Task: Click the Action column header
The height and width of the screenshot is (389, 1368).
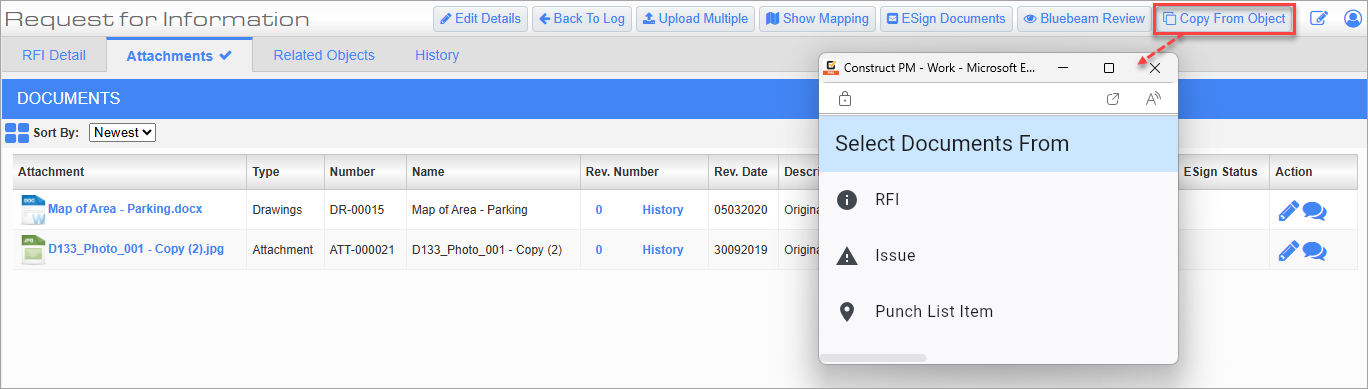Action: coord(1312,172)
